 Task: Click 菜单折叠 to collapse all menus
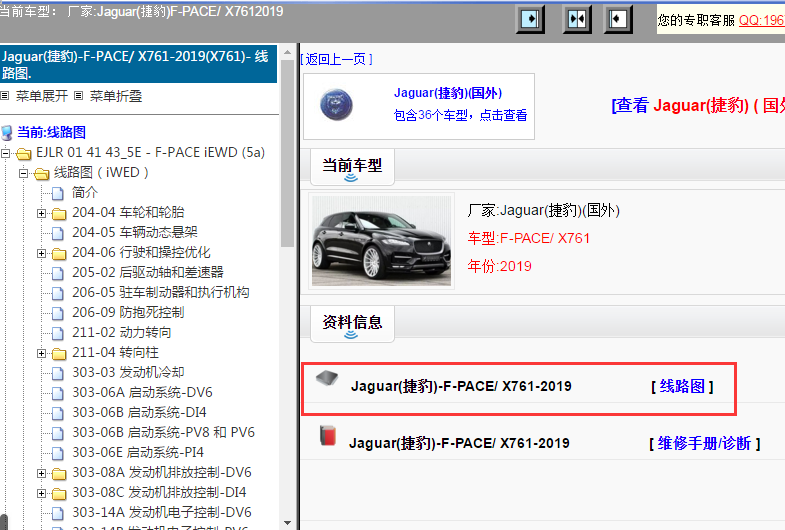(x=116, y=96)
